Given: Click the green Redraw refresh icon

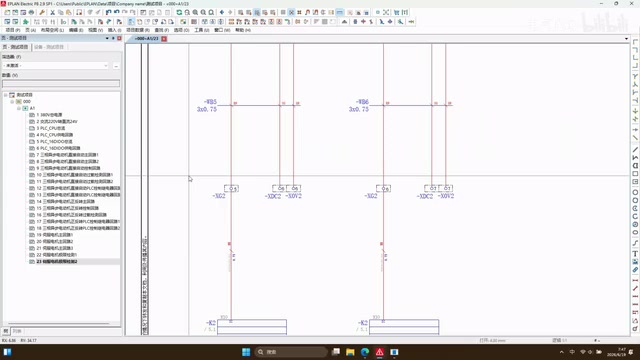Looking at the screenshot, I should [179, 13].
